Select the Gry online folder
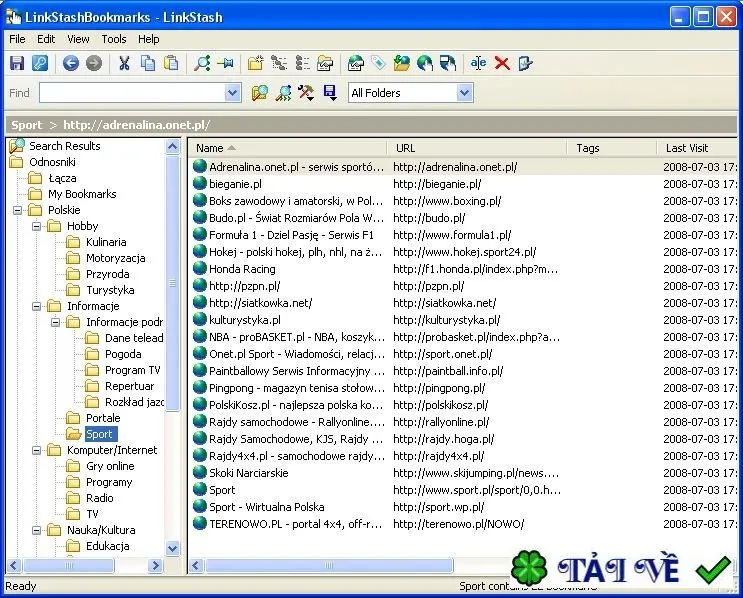743x598 pixels. click(110, 466)
